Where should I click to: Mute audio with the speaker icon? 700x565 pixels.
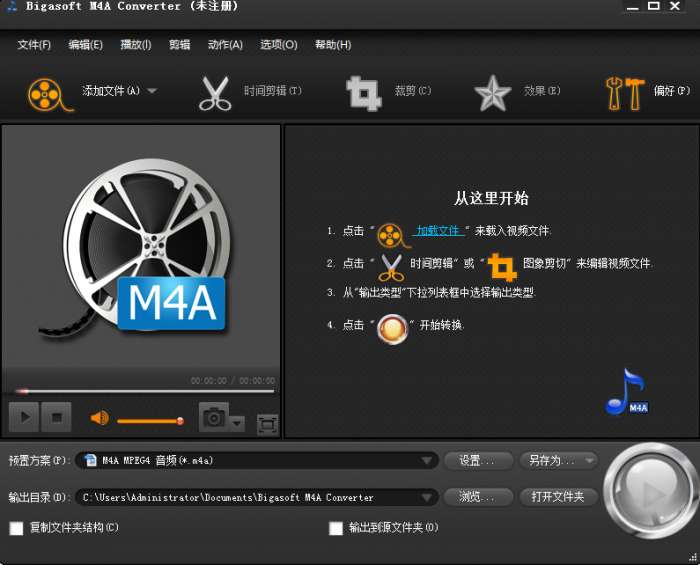pyautogui.click(x=100, y=418)
